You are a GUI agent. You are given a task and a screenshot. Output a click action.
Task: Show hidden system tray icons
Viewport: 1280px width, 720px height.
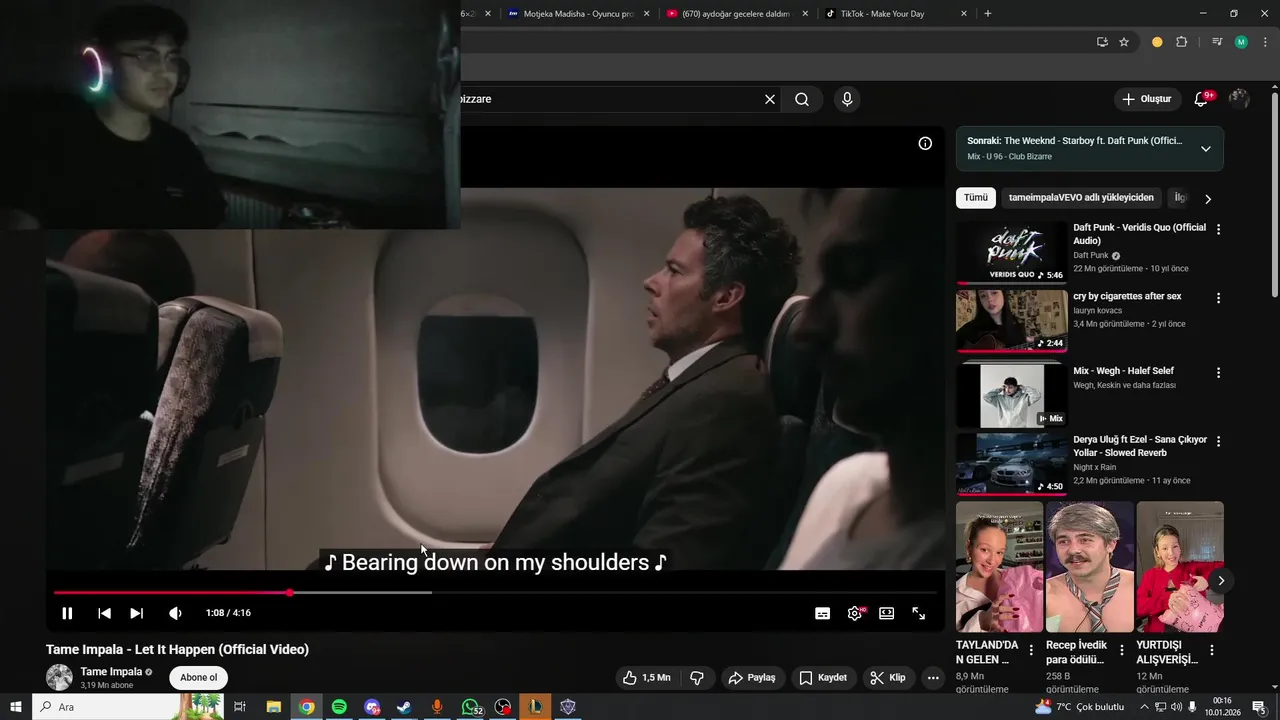point(1144,707)
